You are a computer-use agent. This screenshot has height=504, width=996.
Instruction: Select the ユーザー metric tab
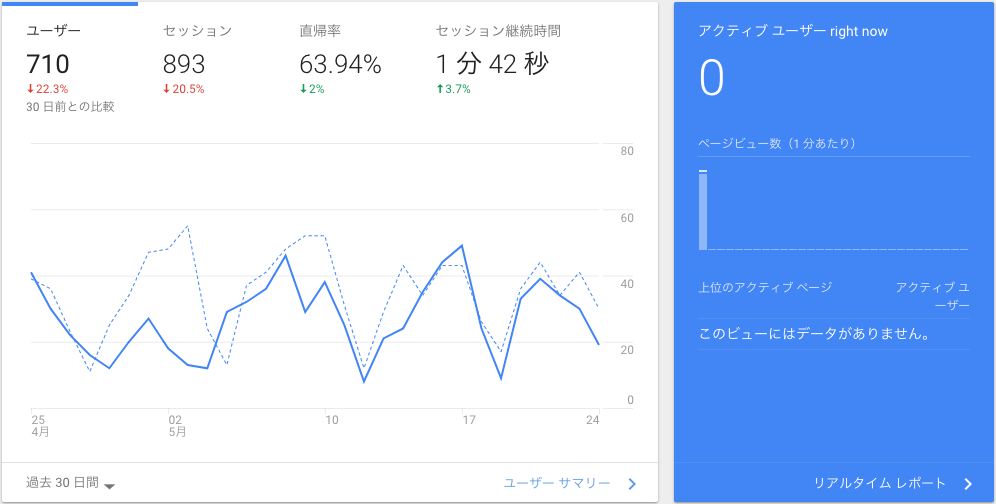click(54, 31)
